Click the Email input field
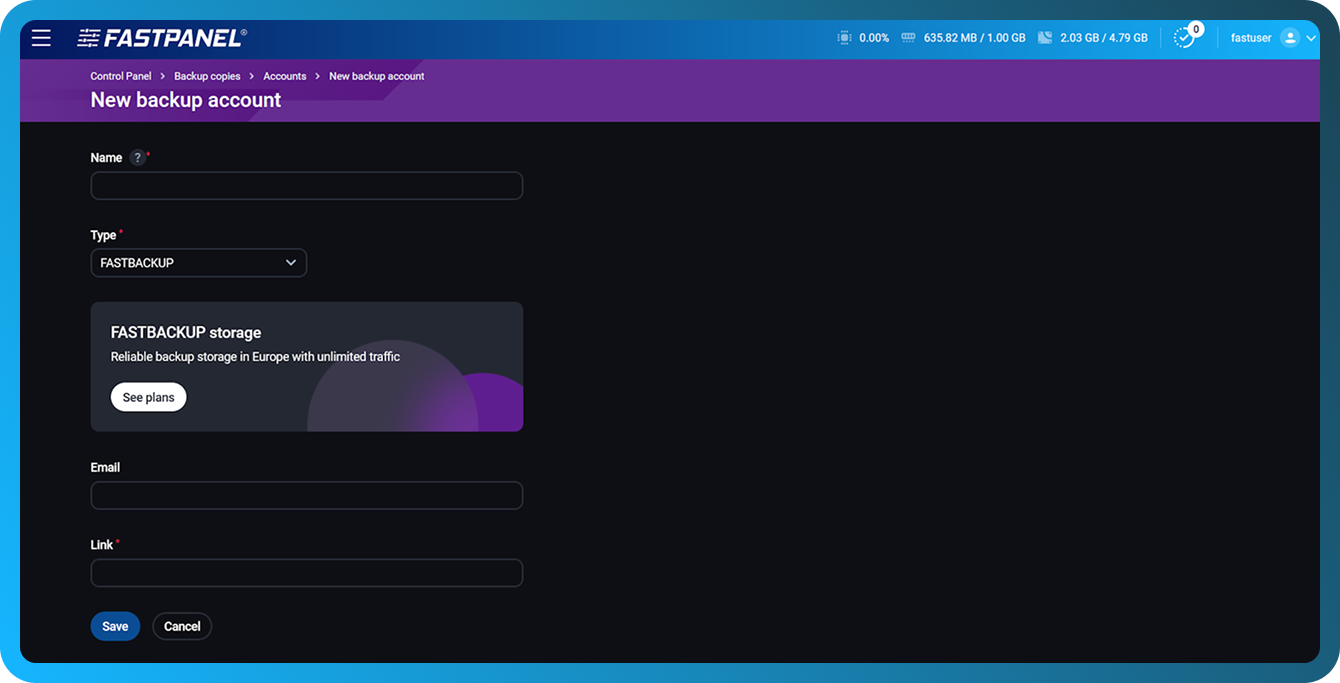The image size is (1340, 683). click(x=306, y=495)
